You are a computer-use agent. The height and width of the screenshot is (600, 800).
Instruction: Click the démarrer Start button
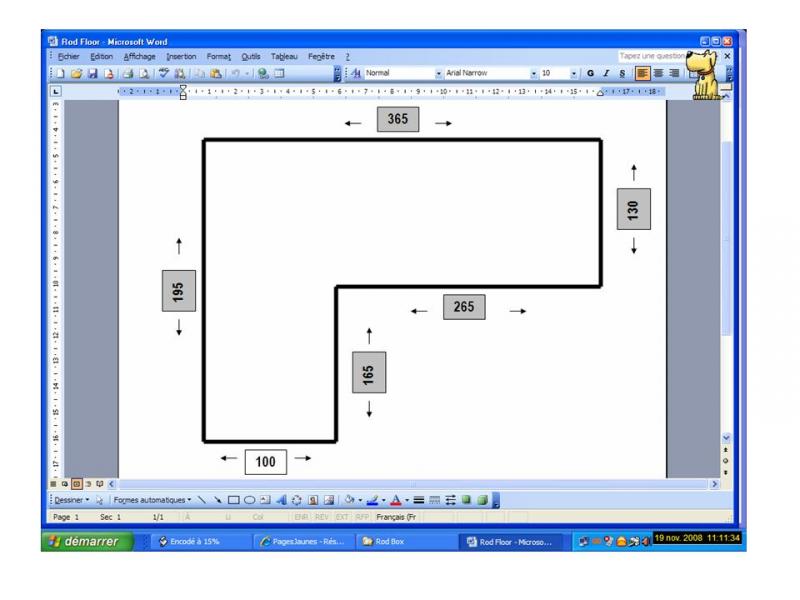pyautogui.click(x=80, y=541)
